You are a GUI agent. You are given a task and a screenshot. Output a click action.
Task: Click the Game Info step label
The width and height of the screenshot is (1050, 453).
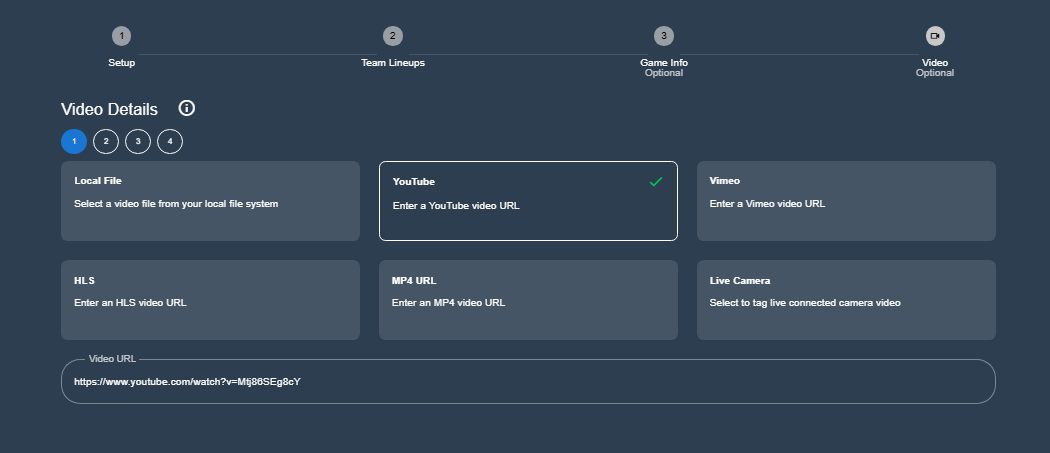(x=664, y=63)
